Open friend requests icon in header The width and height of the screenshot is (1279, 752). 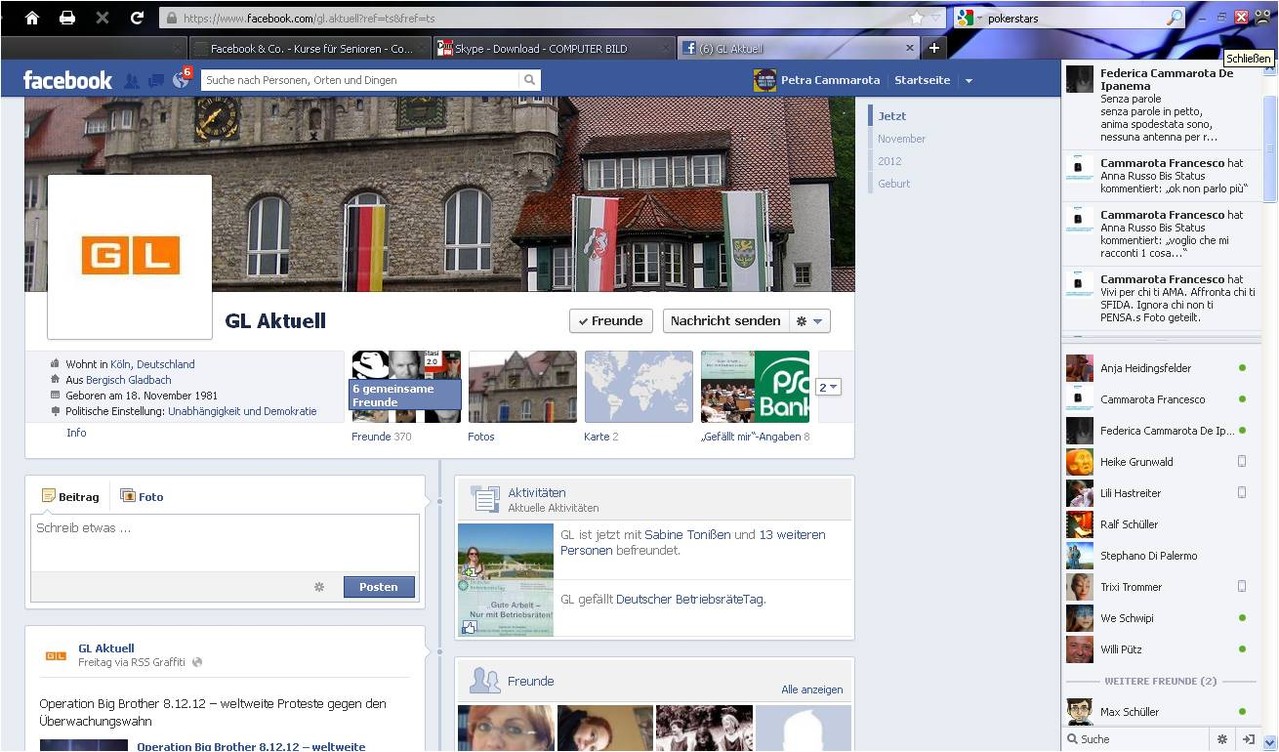(x=131, y=81)
